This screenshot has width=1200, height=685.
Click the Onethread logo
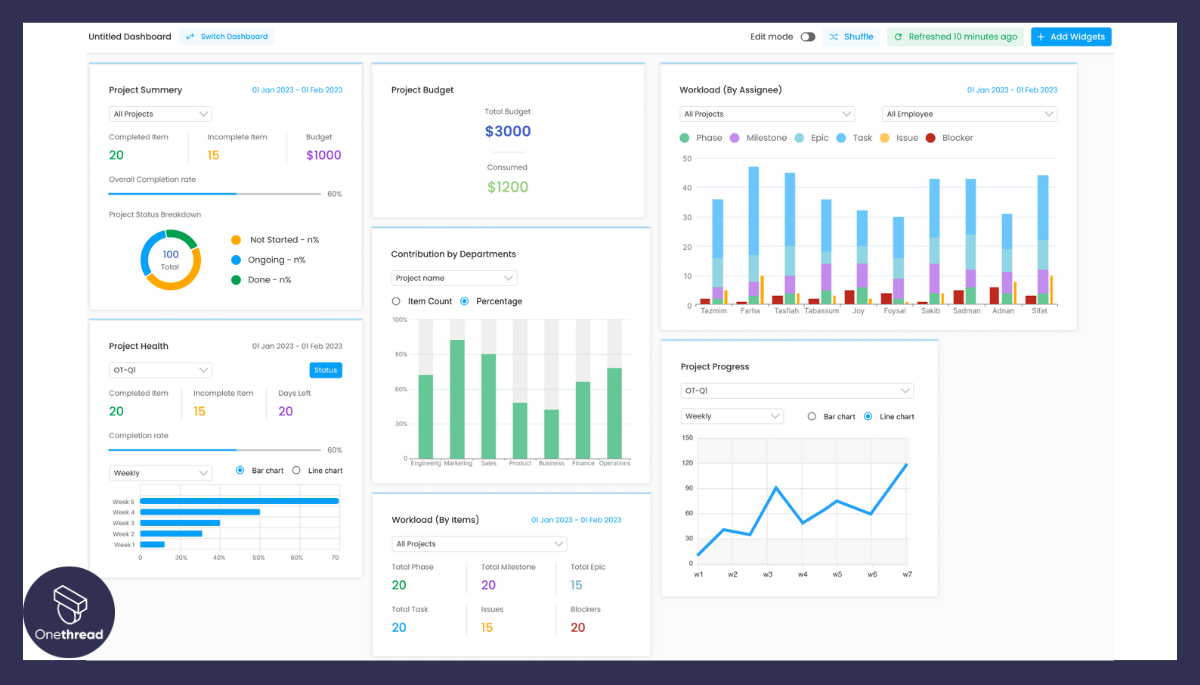coord(68,612)
